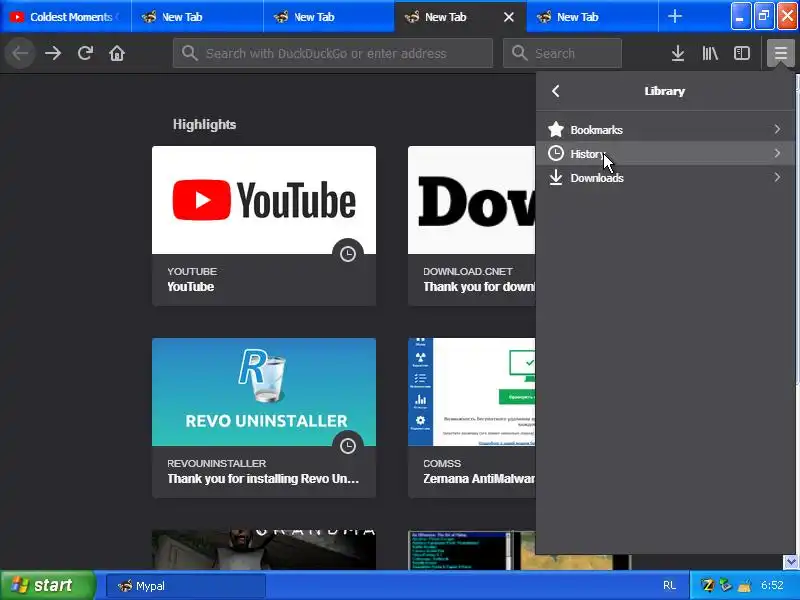Go forward with the forward arrow
Image resolution: width=800 pixels, height=600 pixels.
point(53,53)
